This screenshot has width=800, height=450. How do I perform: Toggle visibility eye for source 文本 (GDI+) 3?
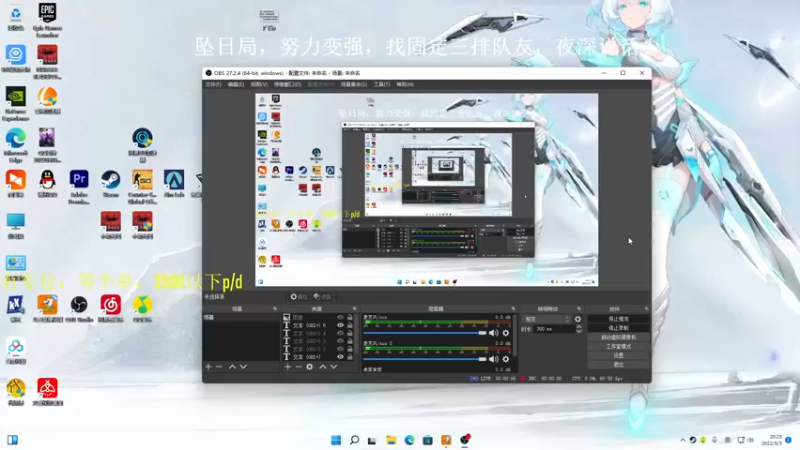point(340,341)
